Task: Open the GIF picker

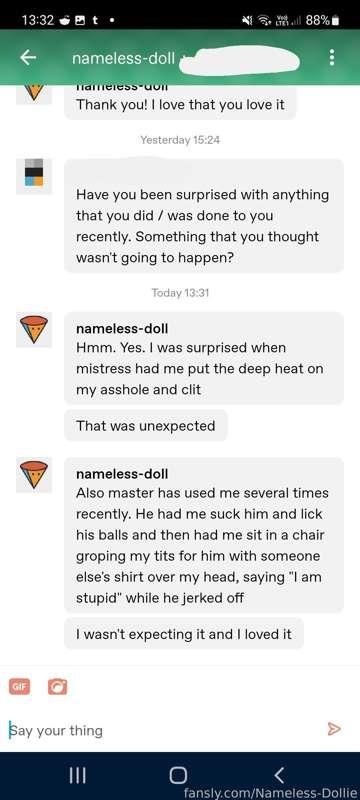Action: point(20,687)
